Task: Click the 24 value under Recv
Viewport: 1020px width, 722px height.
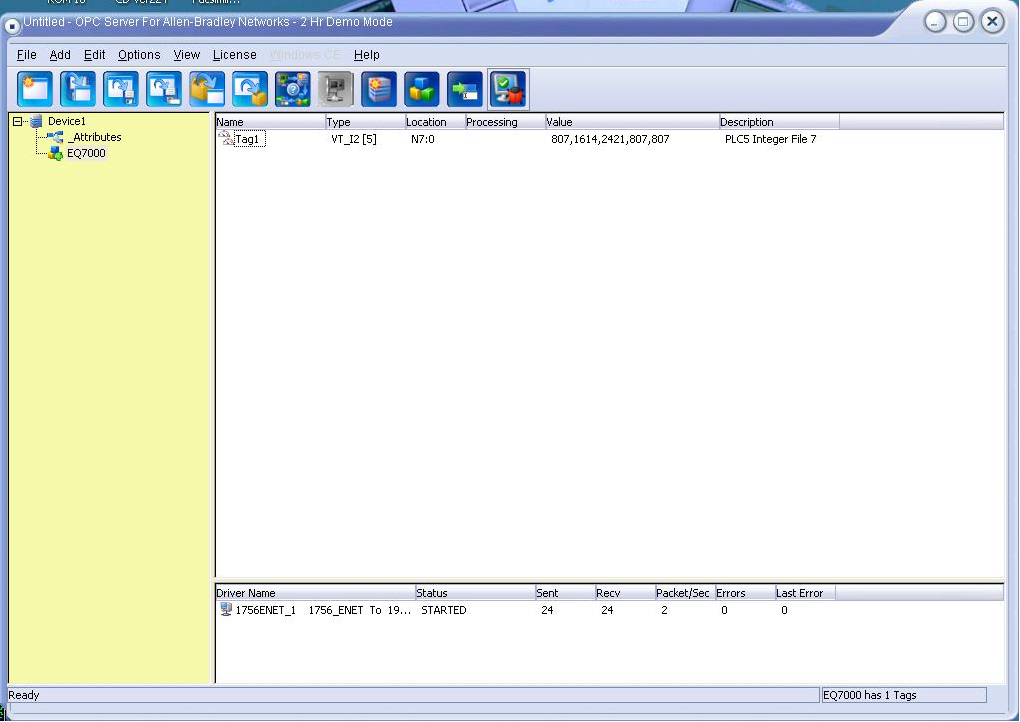Action: 607,610
